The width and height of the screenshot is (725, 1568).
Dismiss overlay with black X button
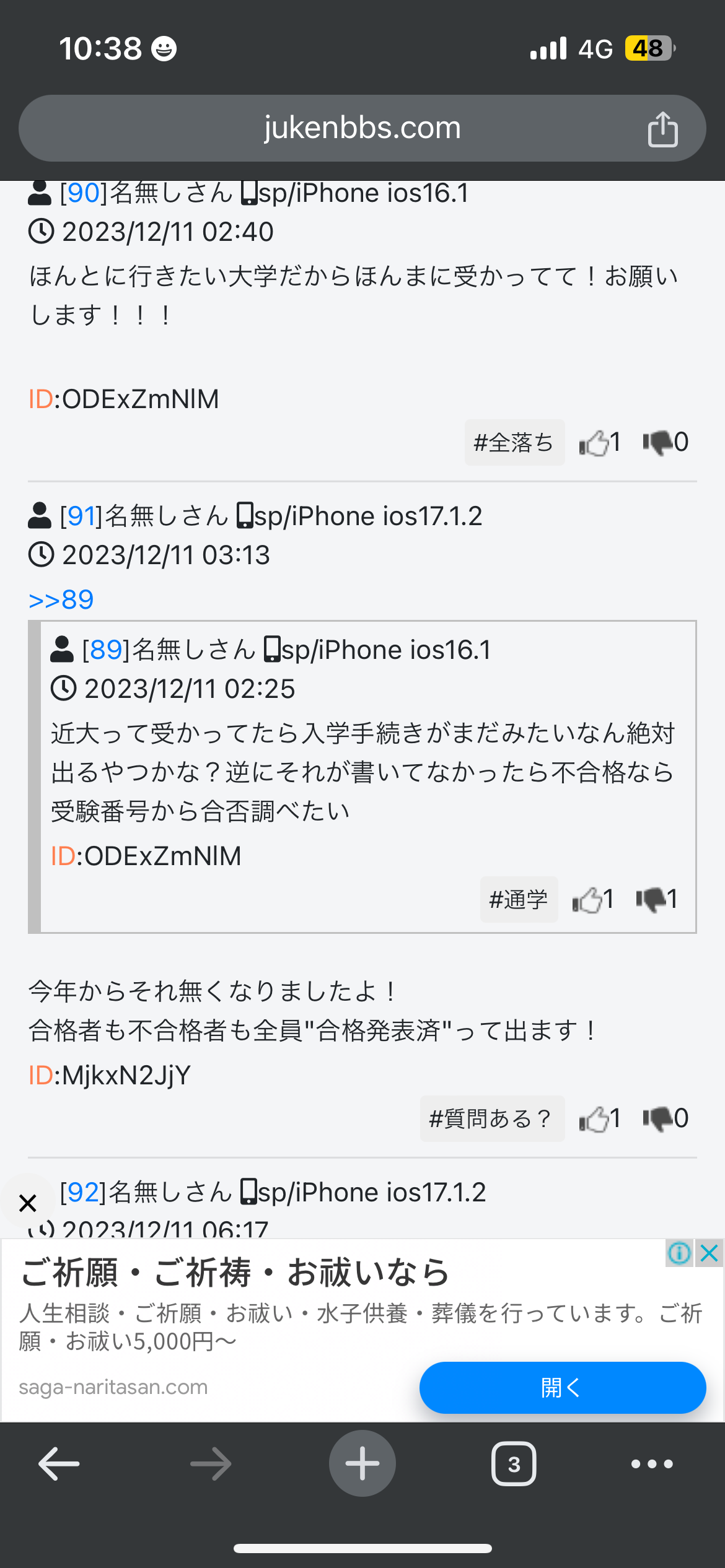click(27, 1203)
